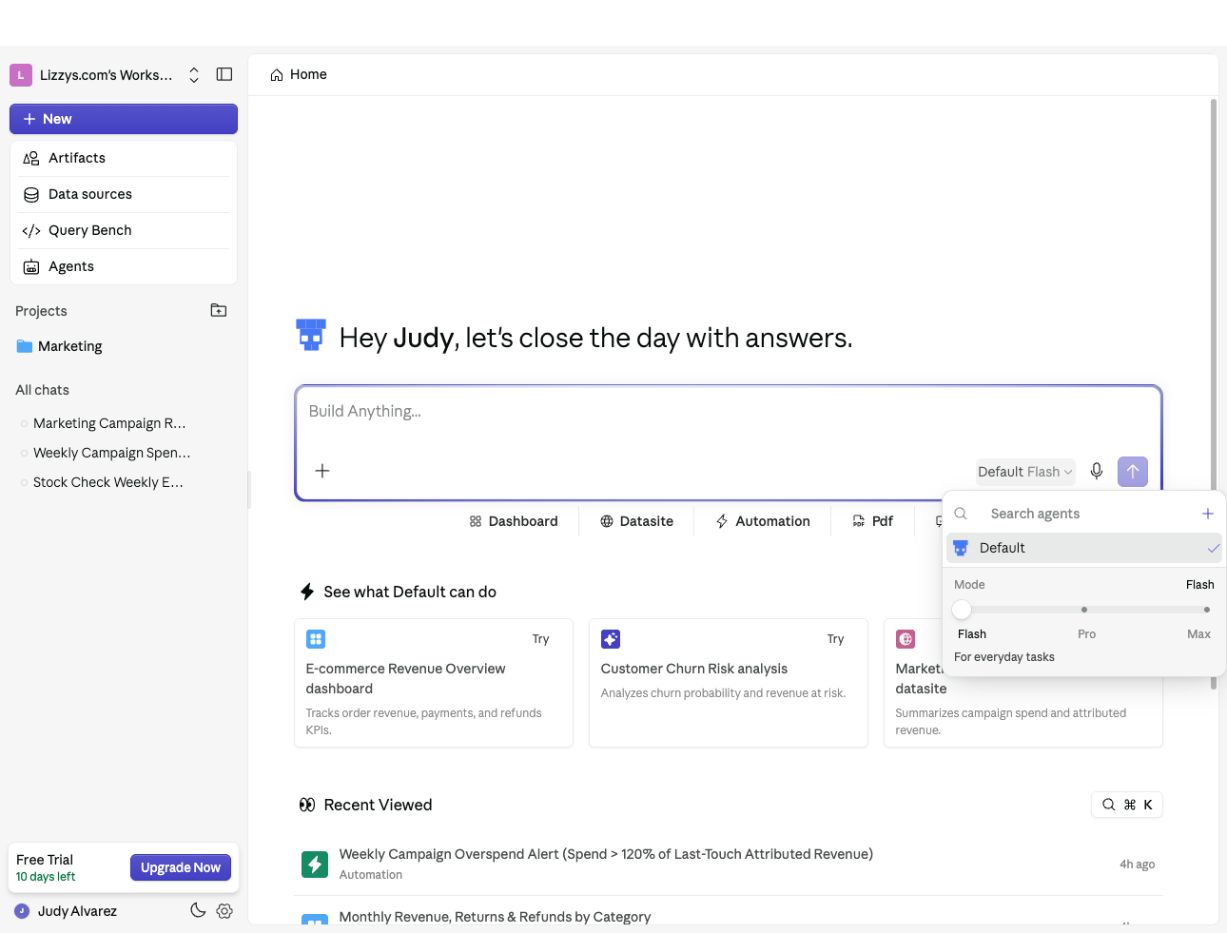Open the Recent Viewed search button

click(x=1127, y=805)
